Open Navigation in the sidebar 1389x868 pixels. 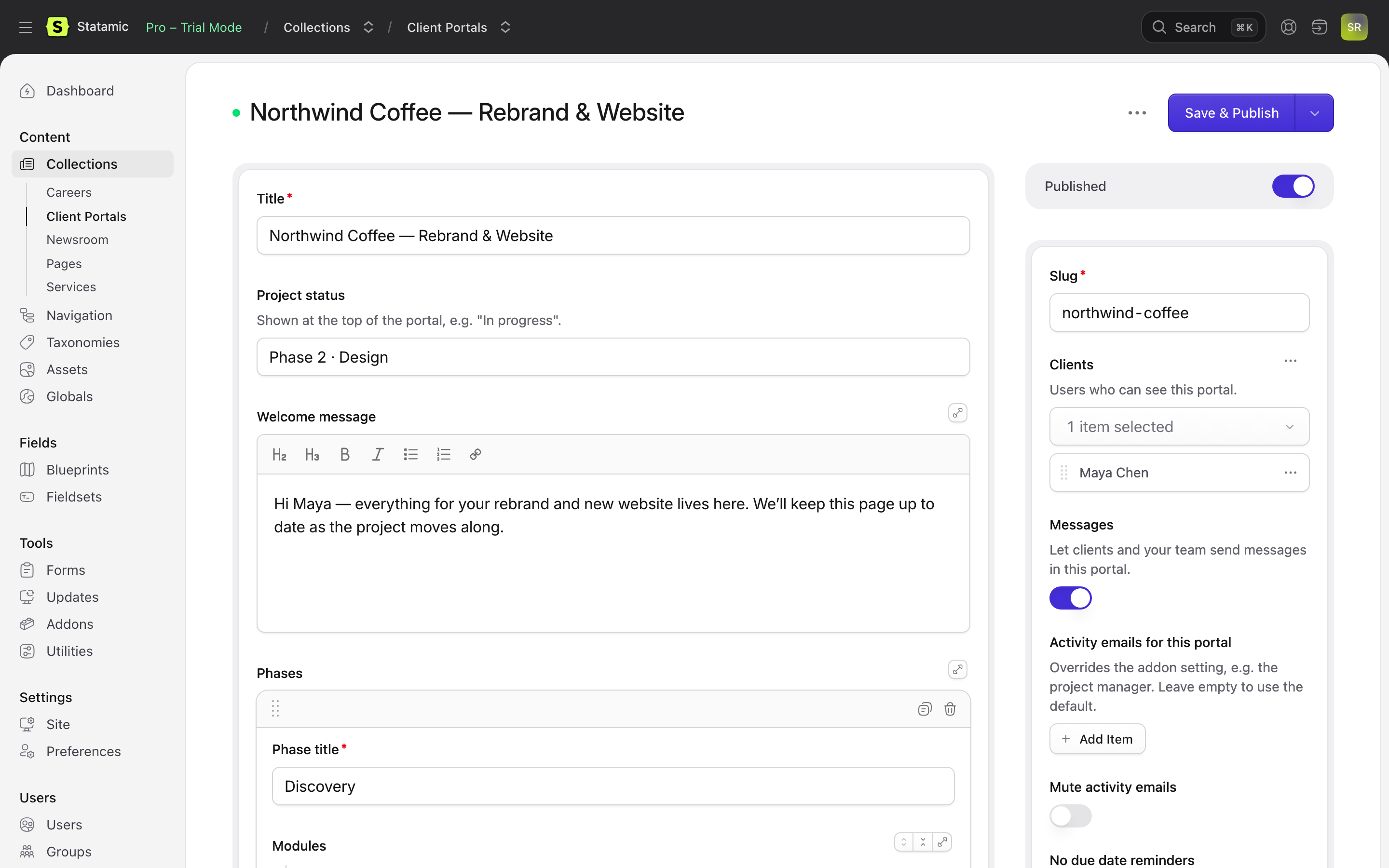point(79,315)
